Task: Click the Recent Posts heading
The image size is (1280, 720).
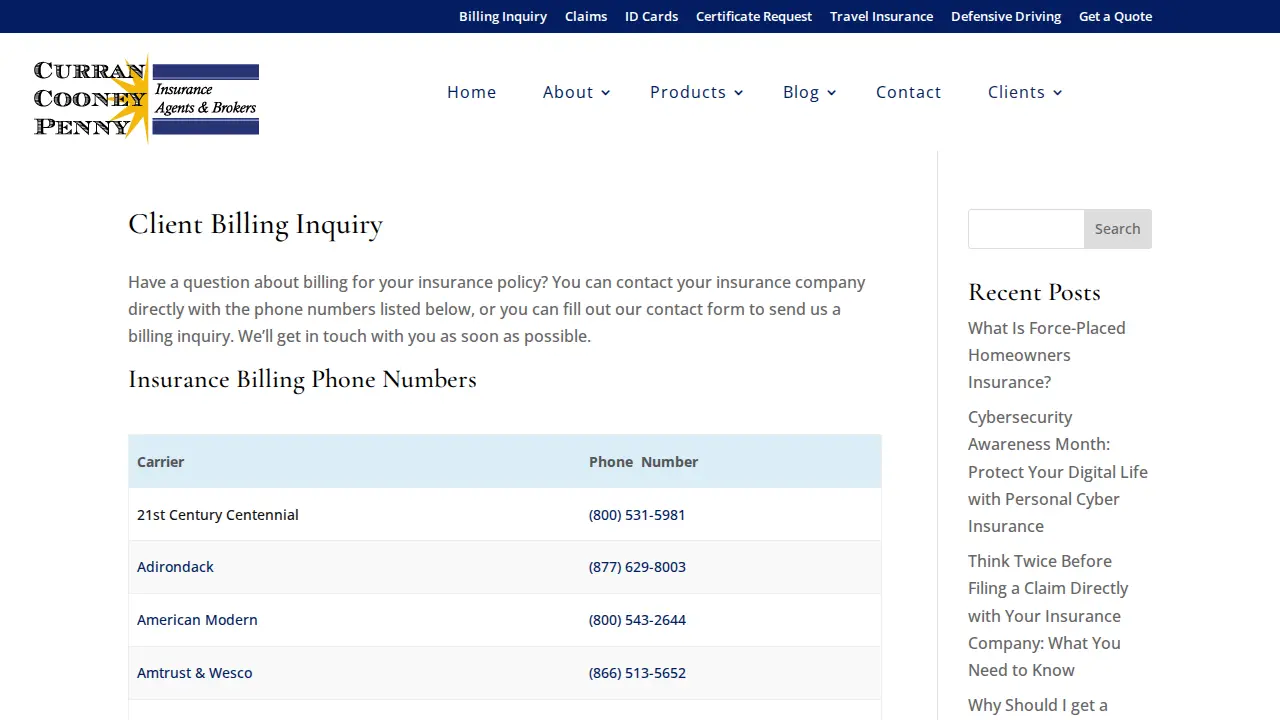Action: point(1034,292)
